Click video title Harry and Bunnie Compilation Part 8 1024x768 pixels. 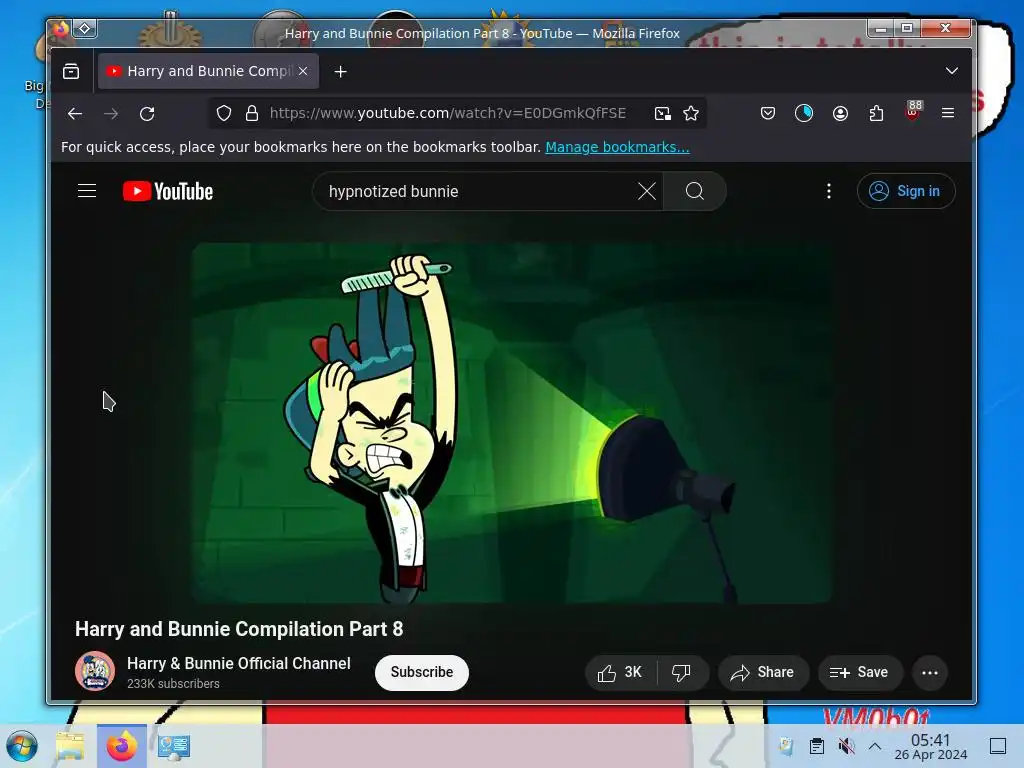[239, 629]
